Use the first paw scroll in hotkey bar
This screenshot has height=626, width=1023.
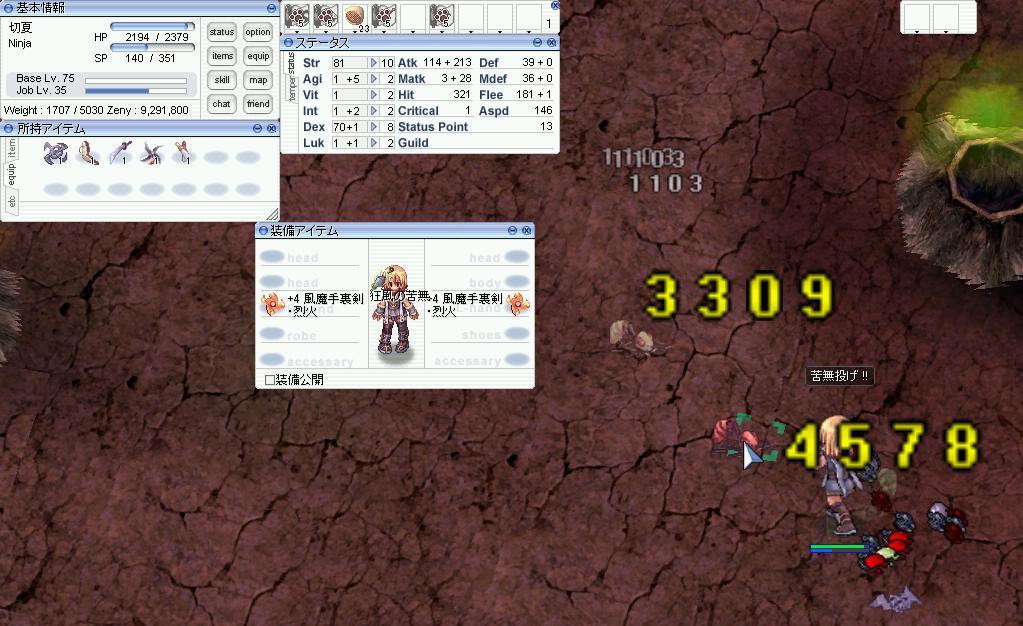(297, 17)
